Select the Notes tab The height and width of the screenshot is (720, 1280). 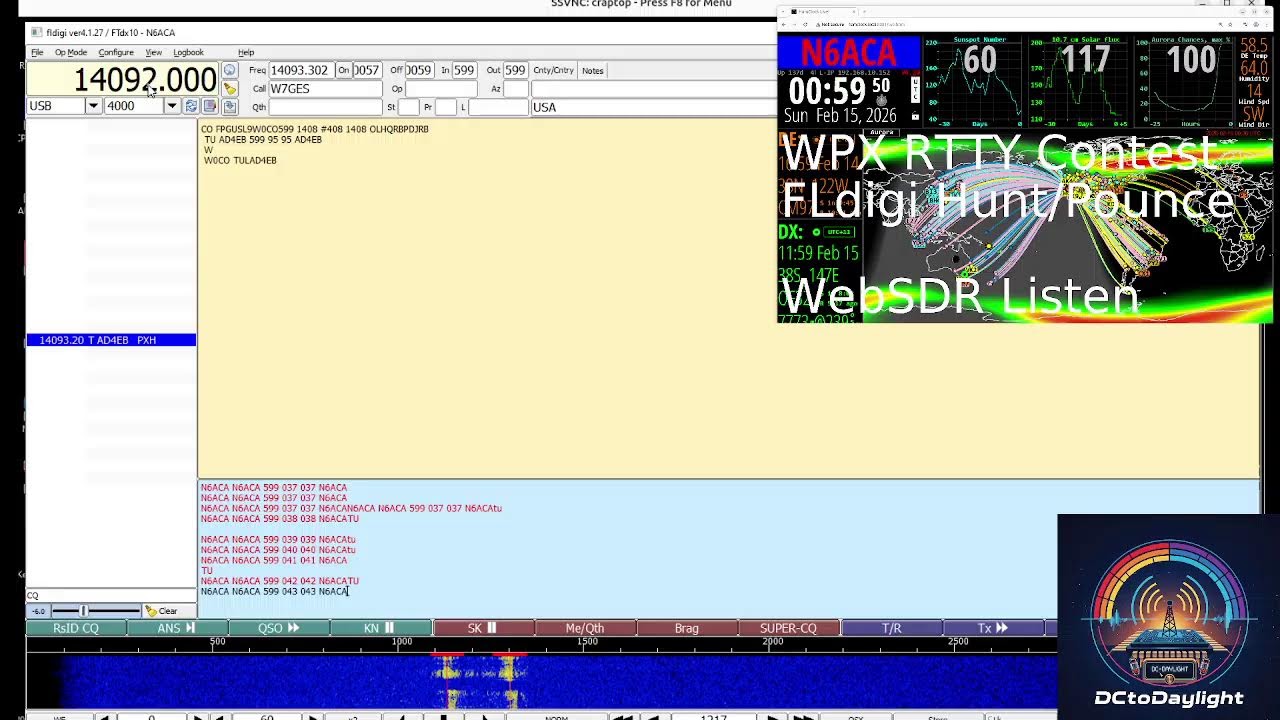[x=593, y=70]
